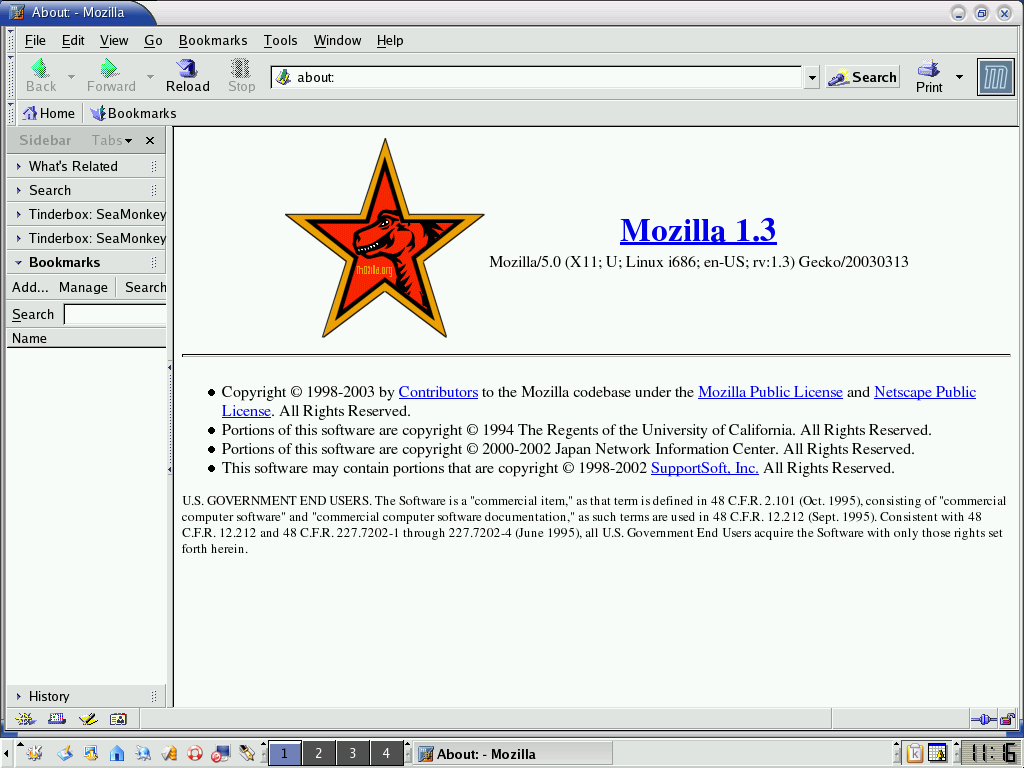The height and width of the screenshot is (768, 1024).
Task: Click the blue house icon in the KDE panel
Action: 117,754
